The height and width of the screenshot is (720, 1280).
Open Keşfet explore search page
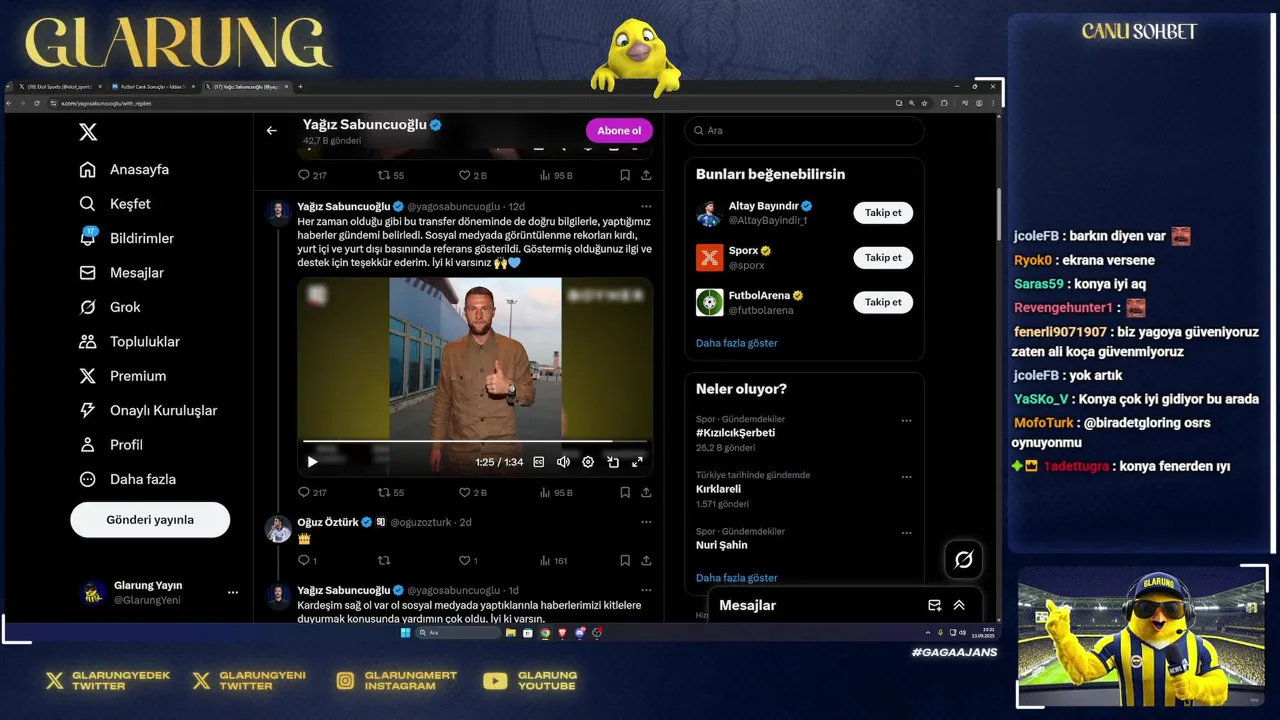coord(115,204)
